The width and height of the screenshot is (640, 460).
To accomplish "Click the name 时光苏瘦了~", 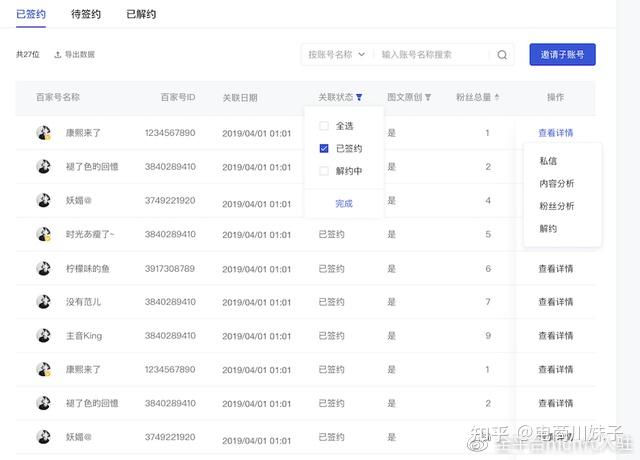I will pos(90,234).
